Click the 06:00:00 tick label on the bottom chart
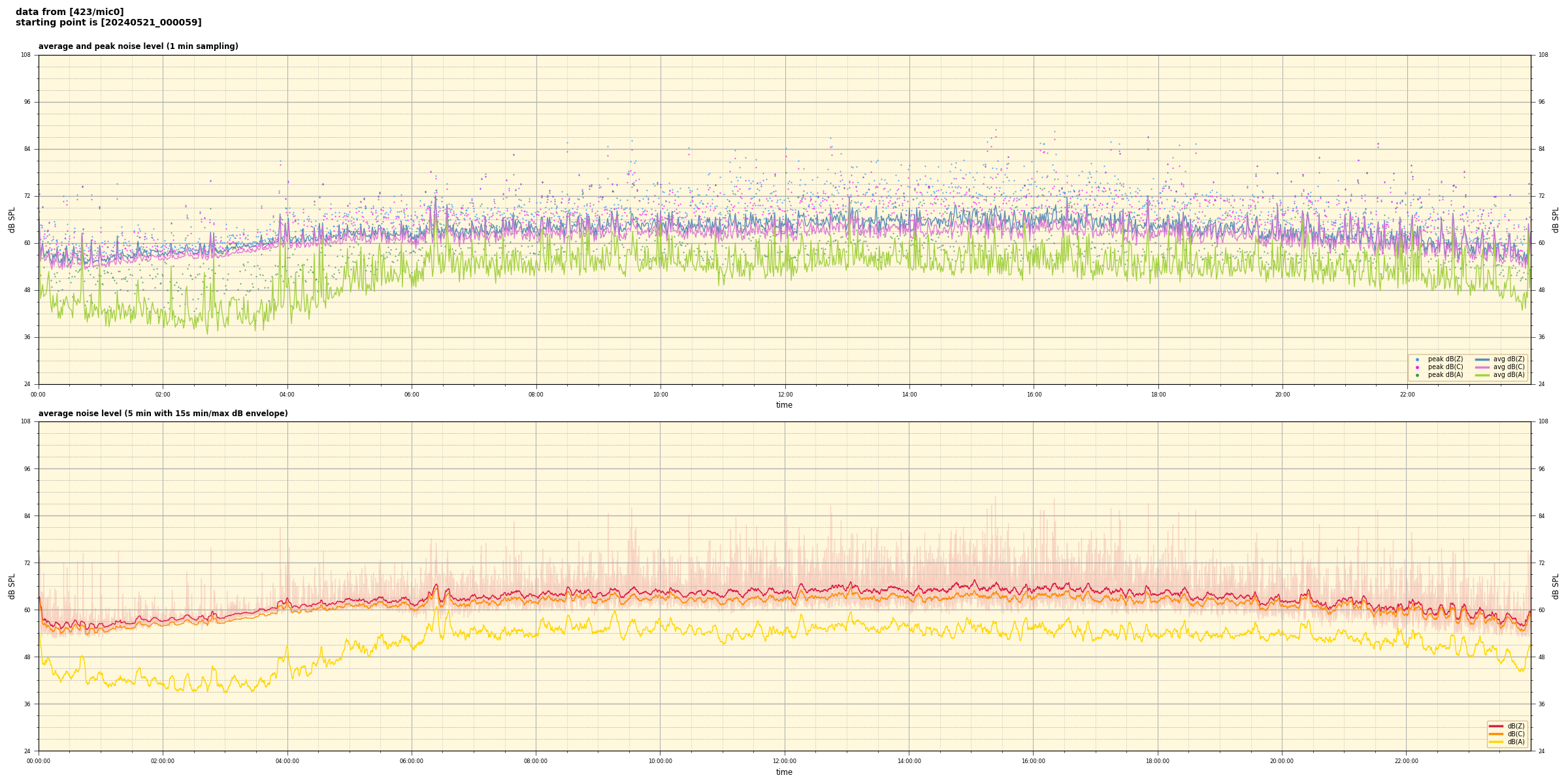 pyautogui.click(x=412, y=761)
